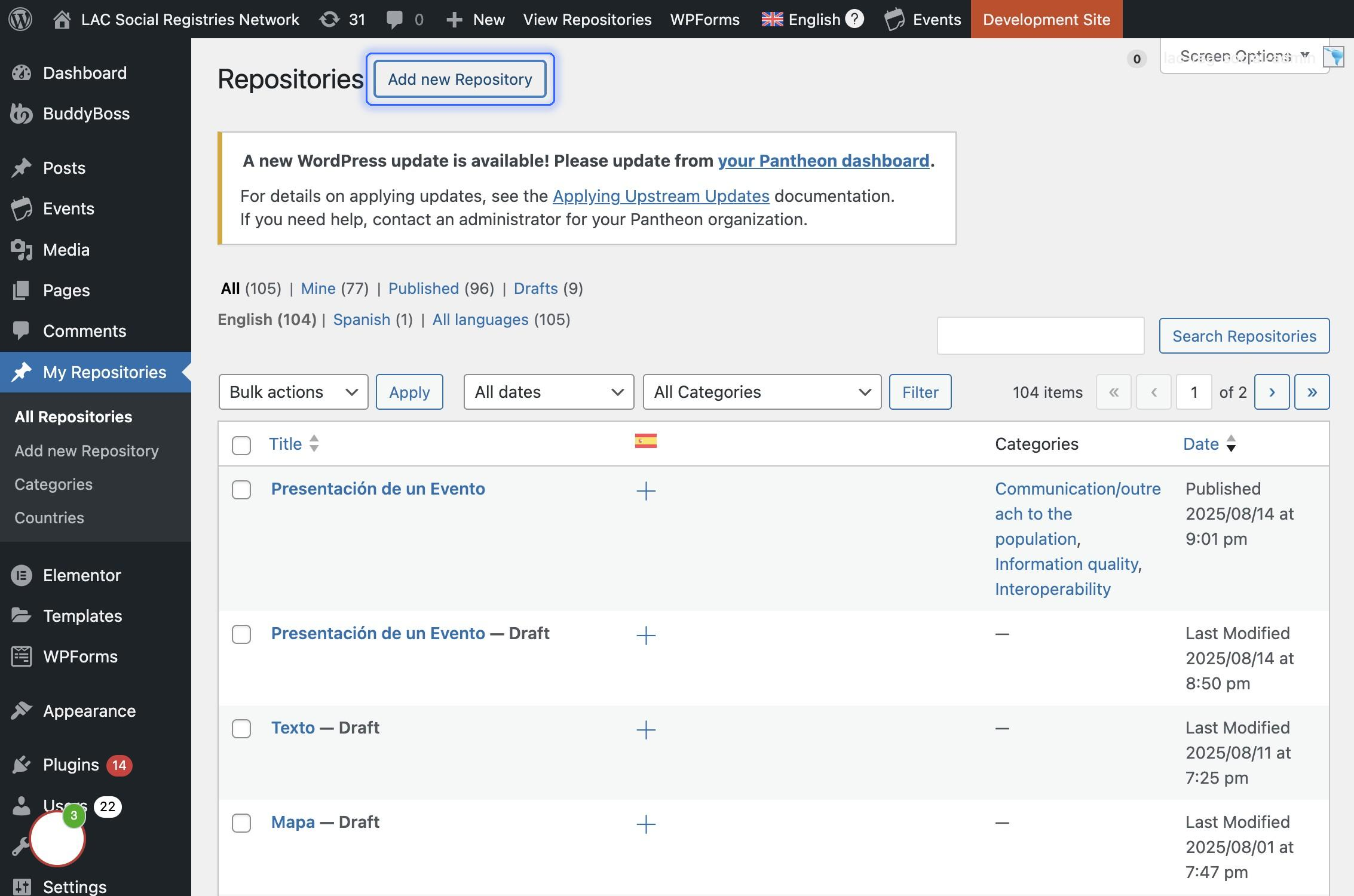Check the published Presentación de un Evento row

(x=241, y=490)
